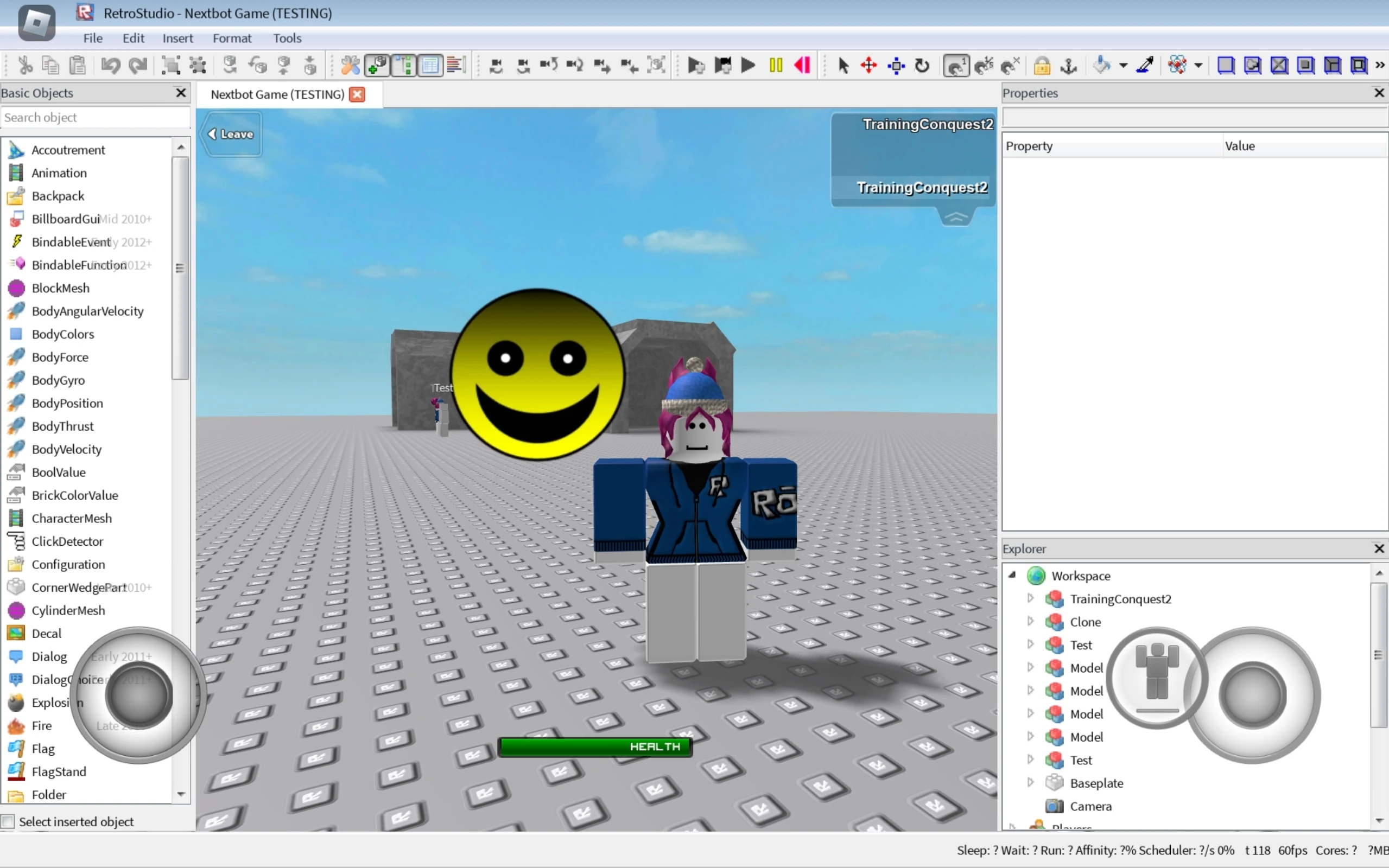Activate the Rotate tool
Viewport: 1389px width, 868px height.
pos(922,66)
